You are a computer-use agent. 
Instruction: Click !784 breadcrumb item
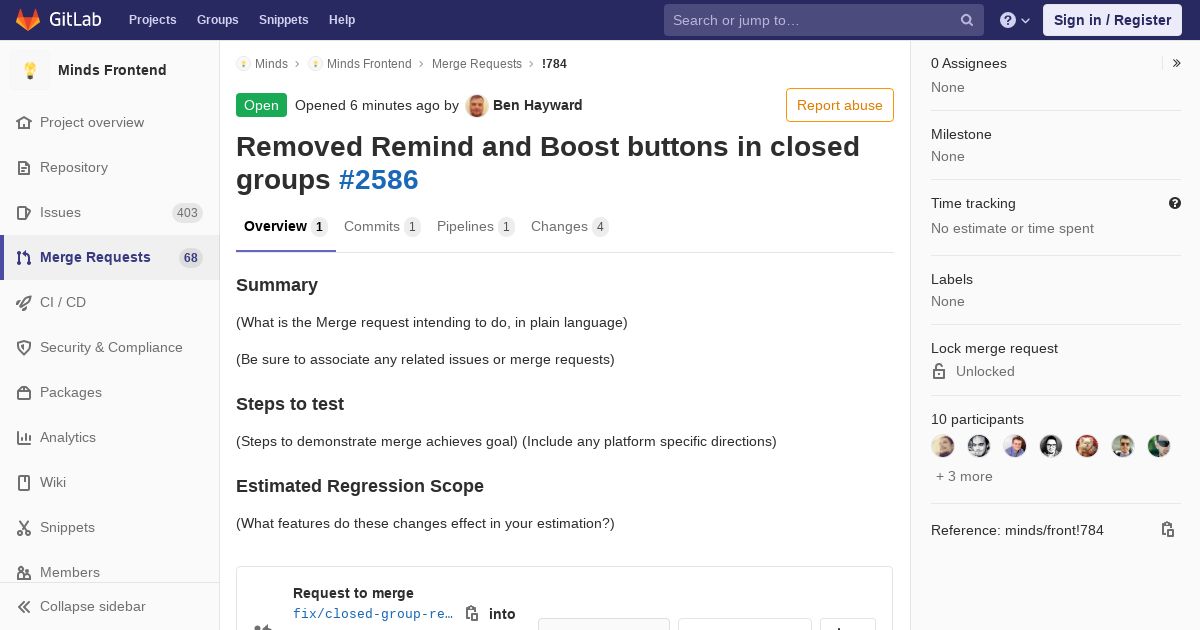(x=554, y=64)
